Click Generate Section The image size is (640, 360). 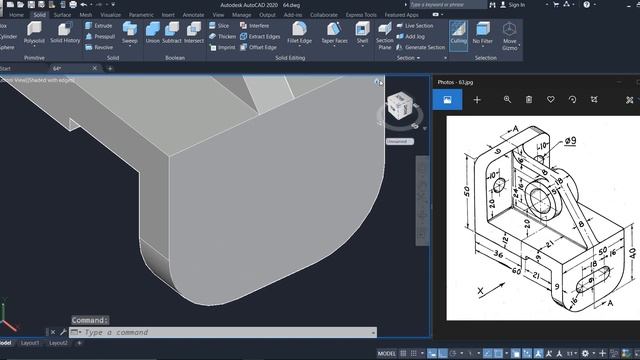(421, 47)
